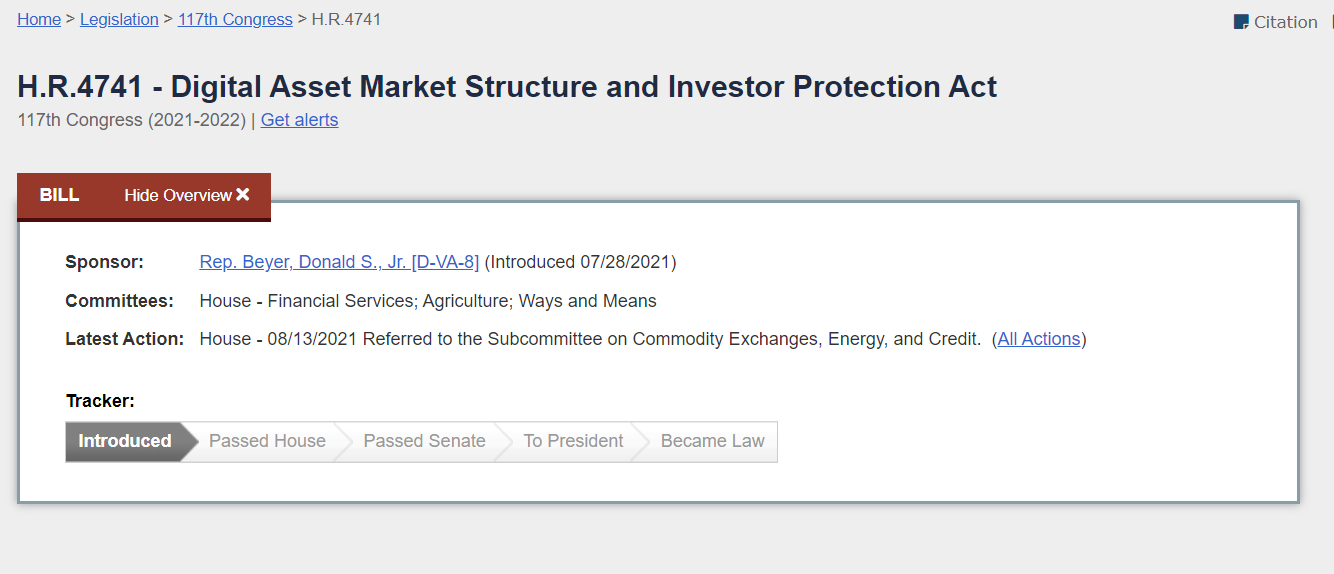Open the 117th Congress breadcrumb link
Screen dimensions: 1334x574
235,19
